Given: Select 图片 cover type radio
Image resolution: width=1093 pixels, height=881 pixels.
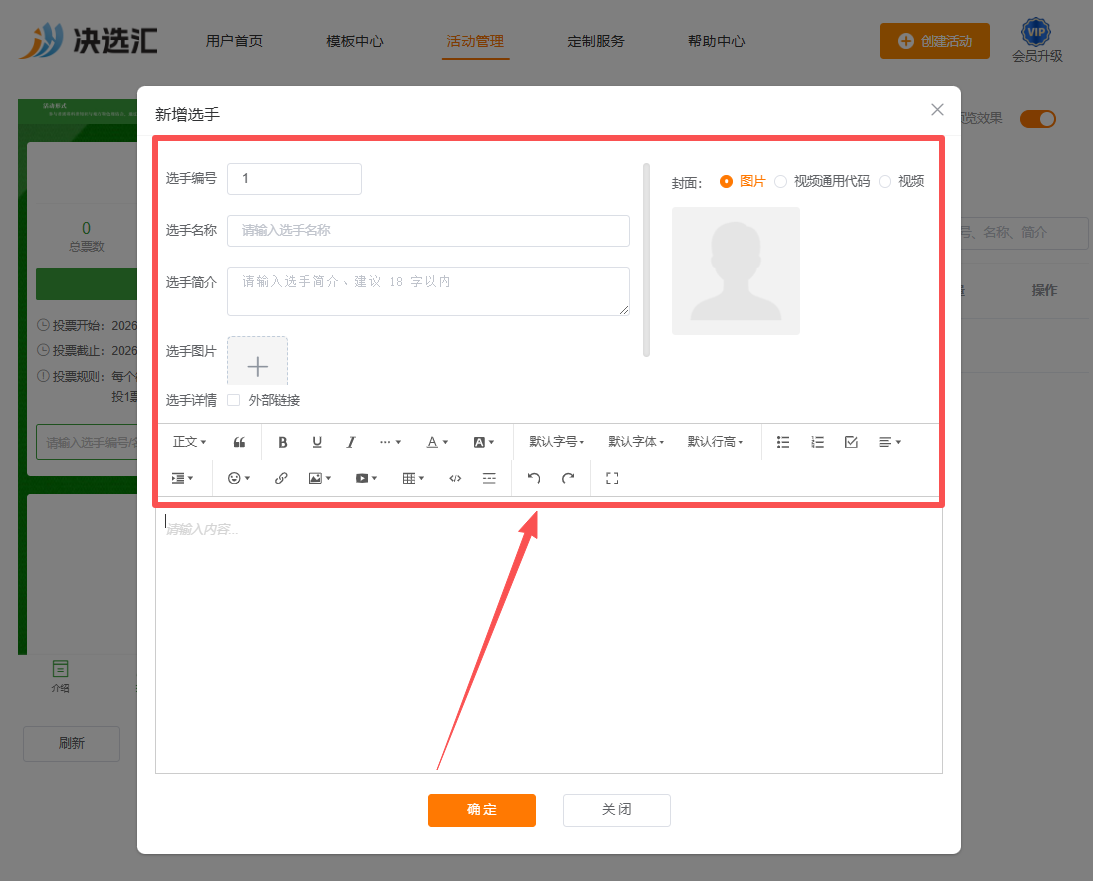Looking at the screenshot, I should click(x=726, y=181).
